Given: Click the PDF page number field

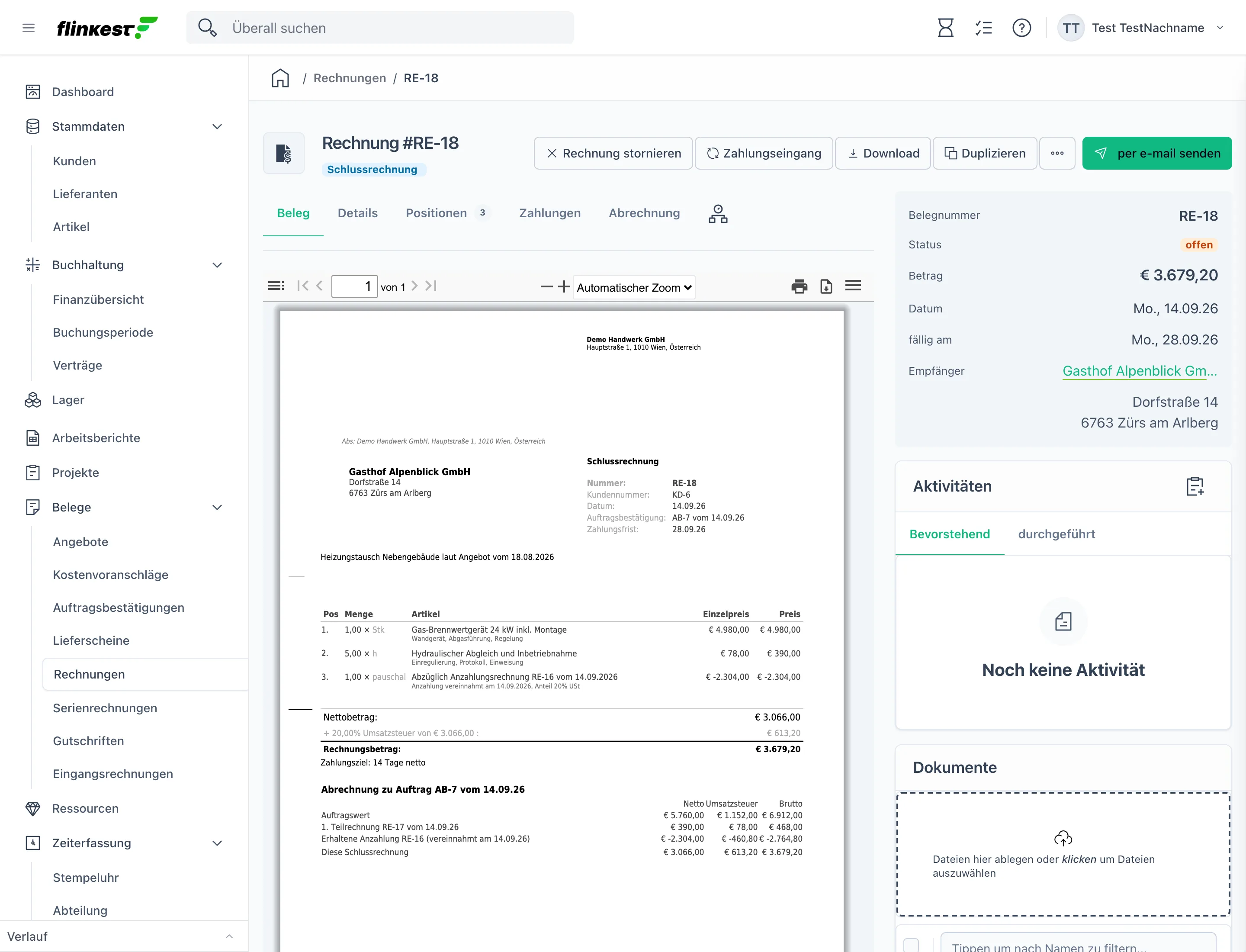Looking at the screenshot, I should 354,286.
